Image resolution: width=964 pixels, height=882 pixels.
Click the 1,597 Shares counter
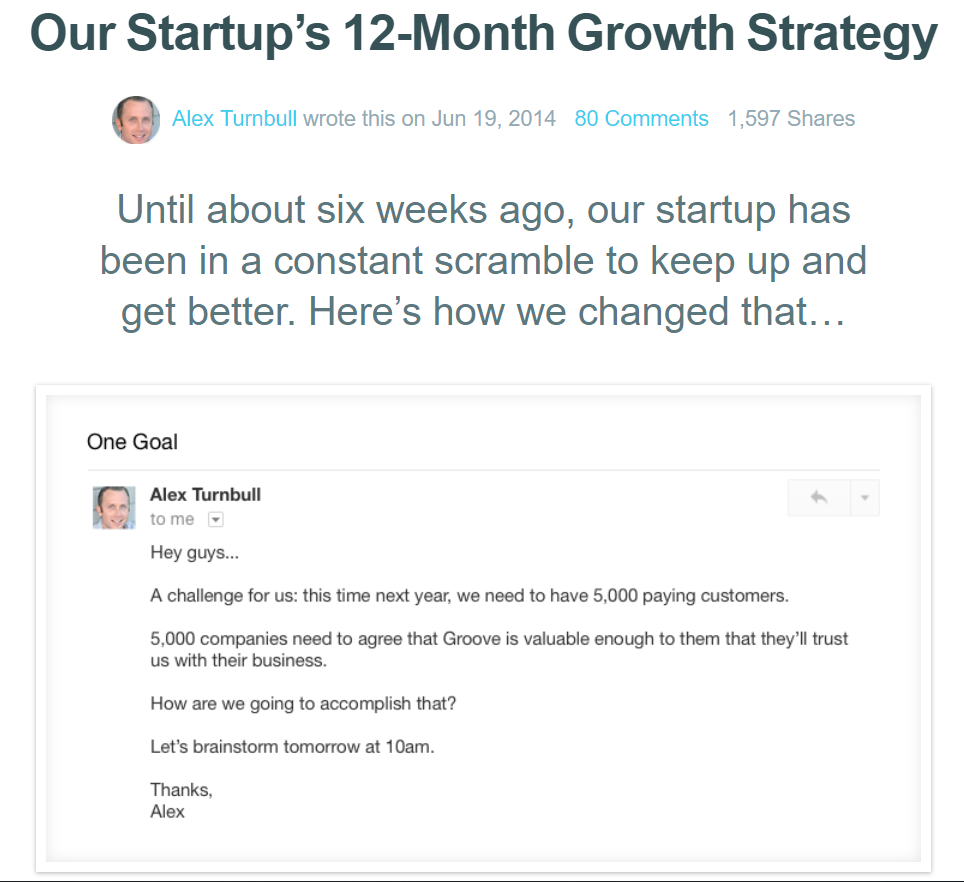pos(791,119)
